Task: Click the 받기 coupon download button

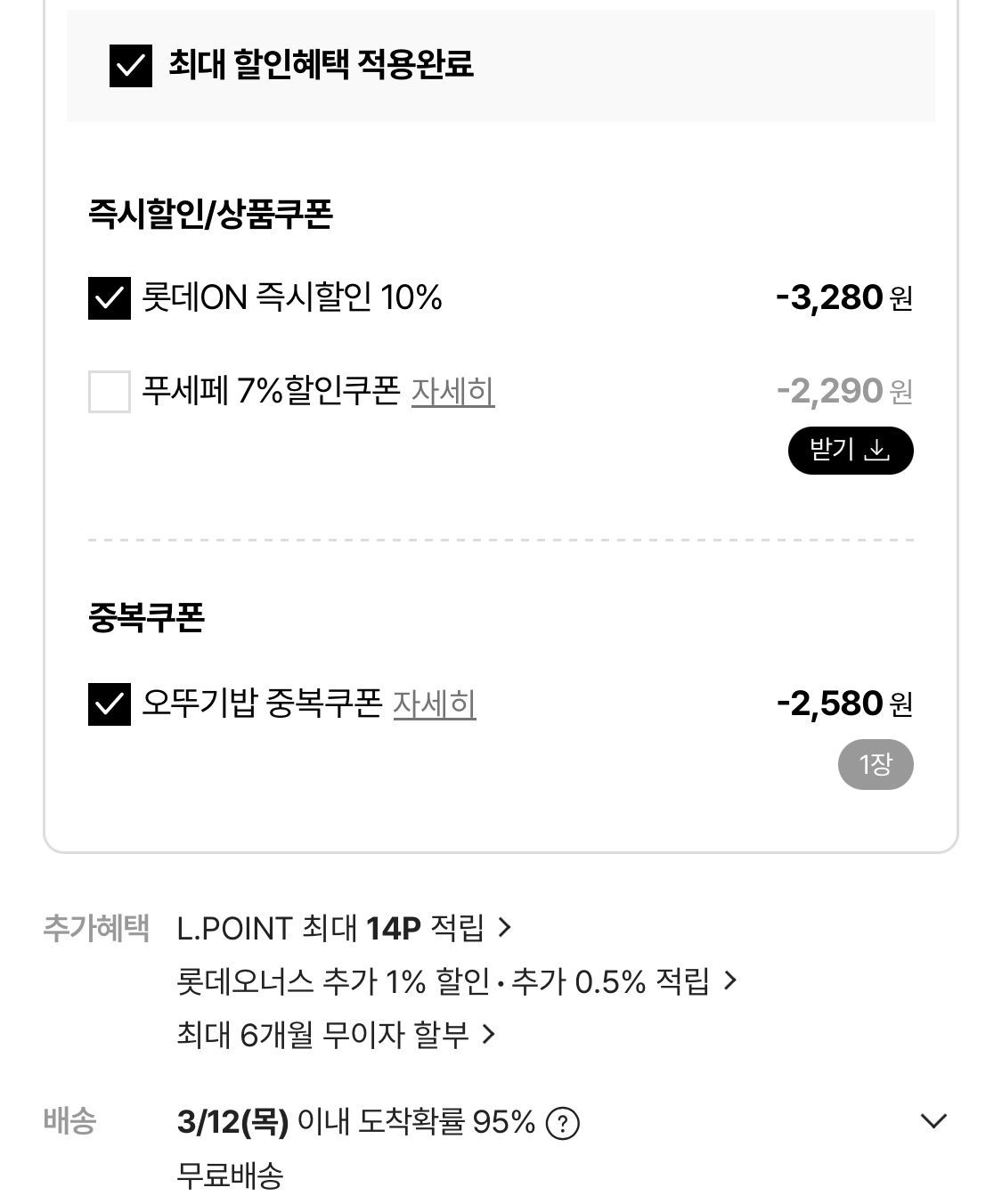Action: (x=851, y=451)
